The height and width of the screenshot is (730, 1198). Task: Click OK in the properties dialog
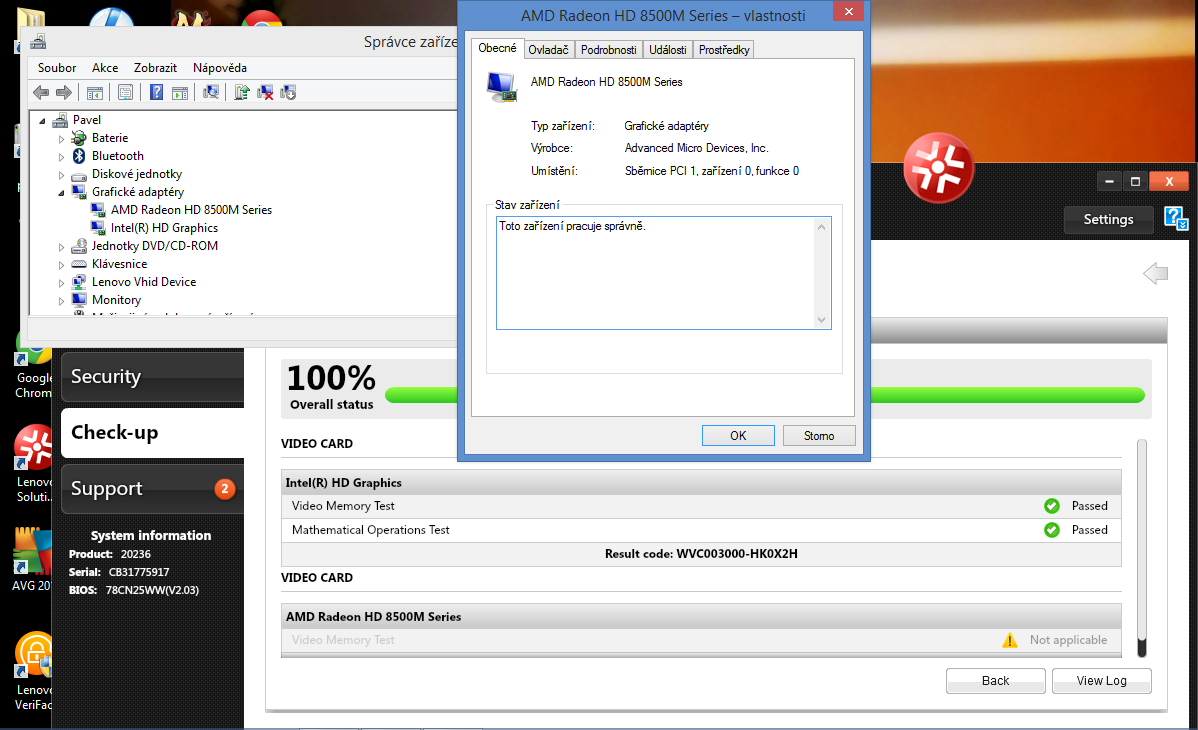pyautogui.click(x=738, y=436)
